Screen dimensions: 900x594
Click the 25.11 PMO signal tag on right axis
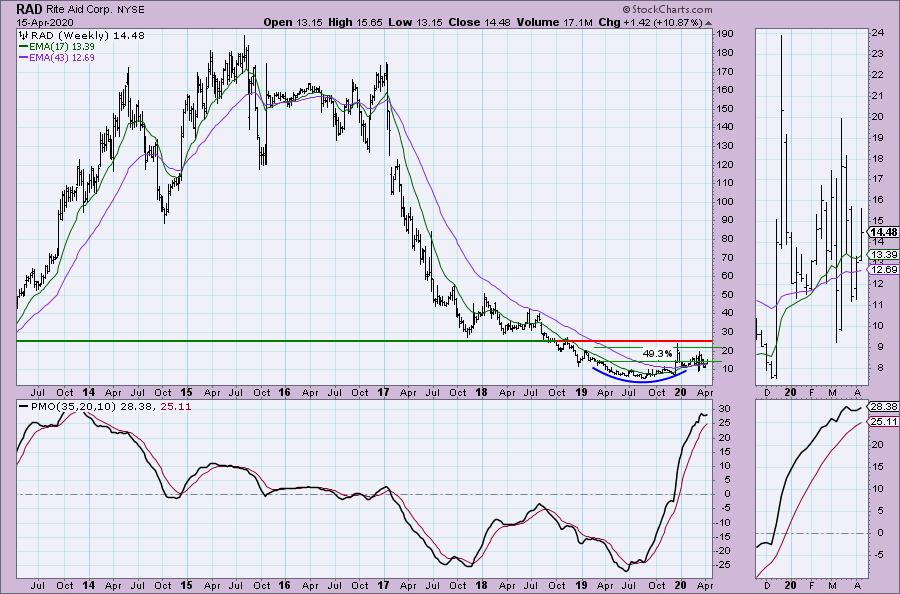click(883, 422)
